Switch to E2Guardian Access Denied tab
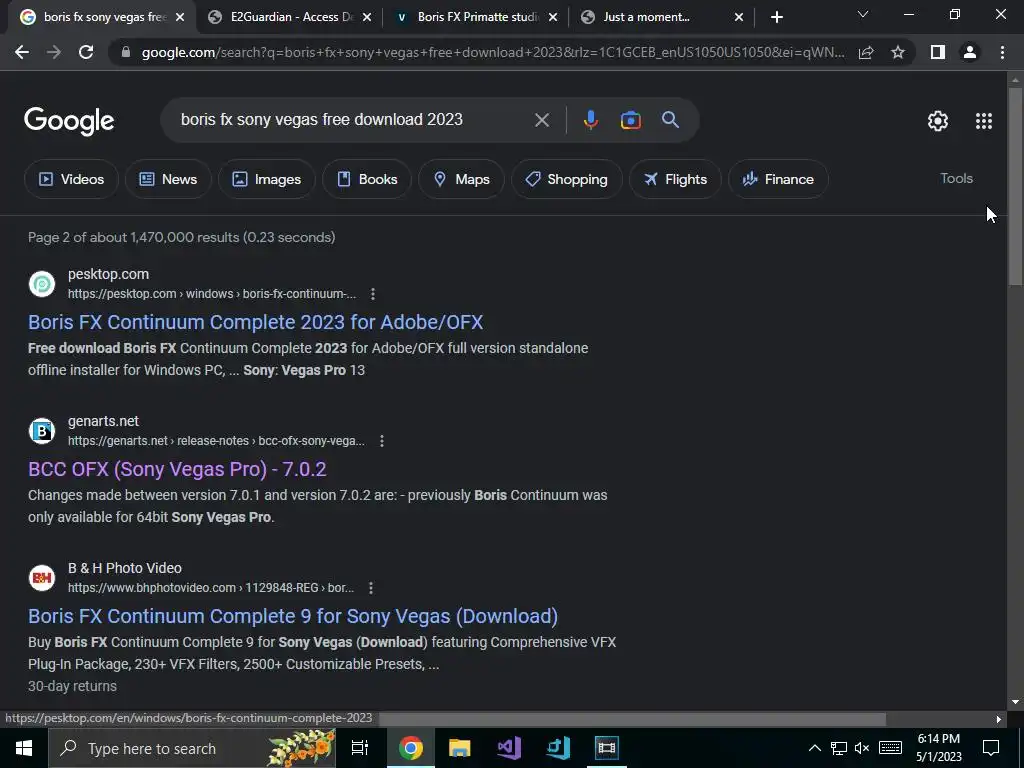This screenshot has width=1024, height=768. (291, 18)
